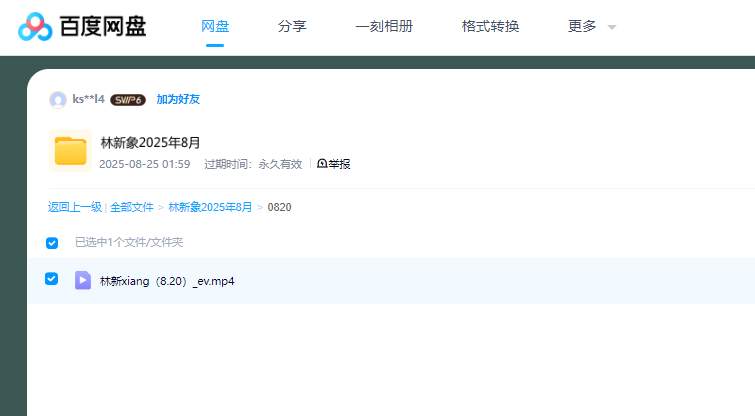Click the username ks**l4
Image resolution: width=755 pixels, height=416 pixels.
tap(88, 100)
